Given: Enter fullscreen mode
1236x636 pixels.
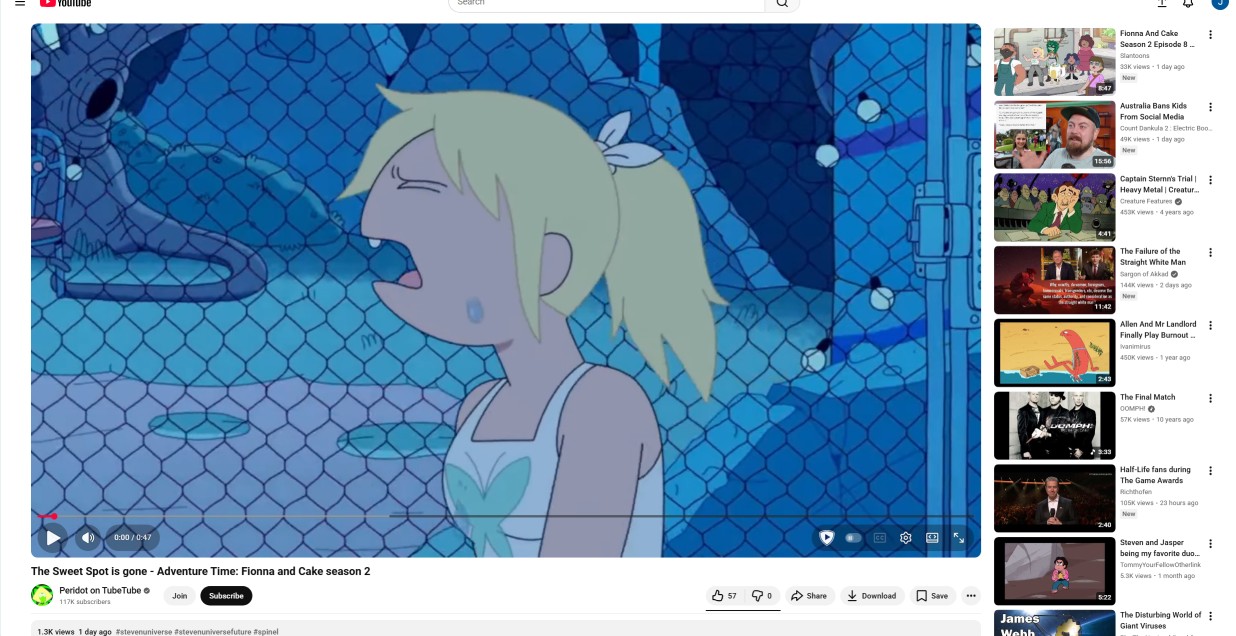Looking at the screenshot, I should pyautogui.click(x=958, y=537).
